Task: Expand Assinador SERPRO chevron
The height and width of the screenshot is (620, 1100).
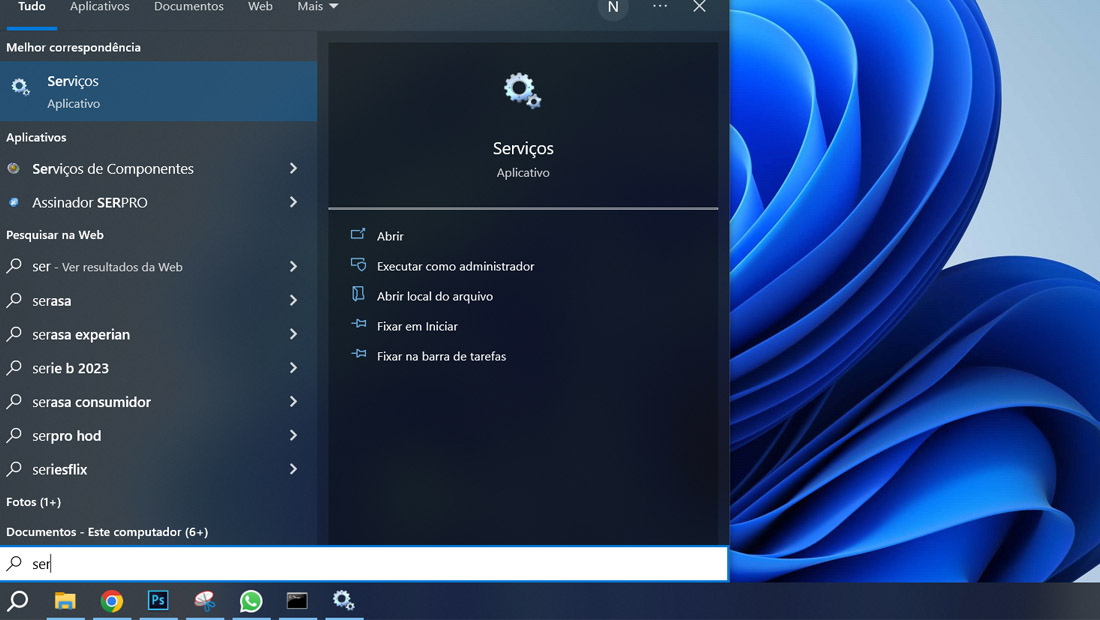Action: click(x=293, y=202)
